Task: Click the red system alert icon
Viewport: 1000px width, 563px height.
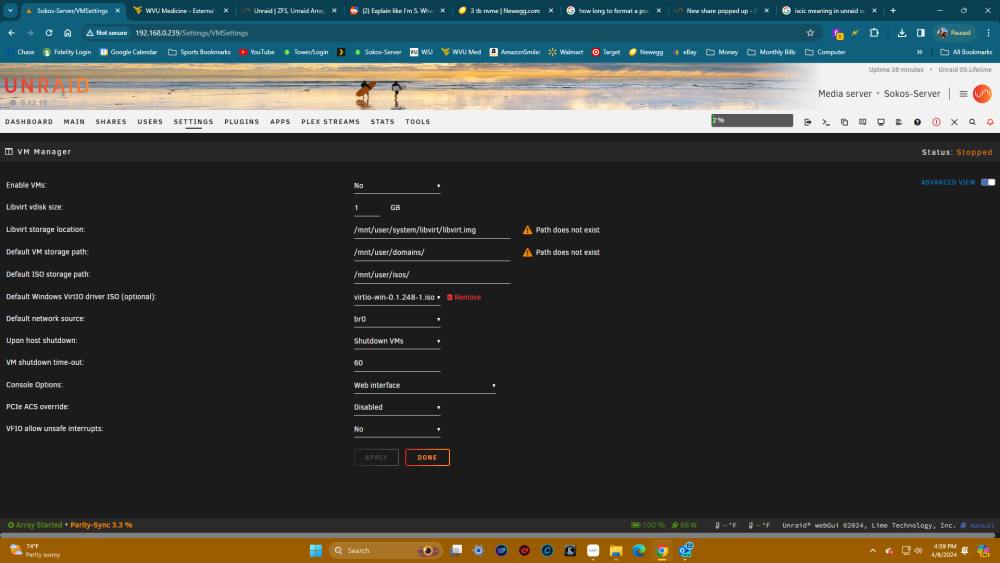Action: [936, 122]
